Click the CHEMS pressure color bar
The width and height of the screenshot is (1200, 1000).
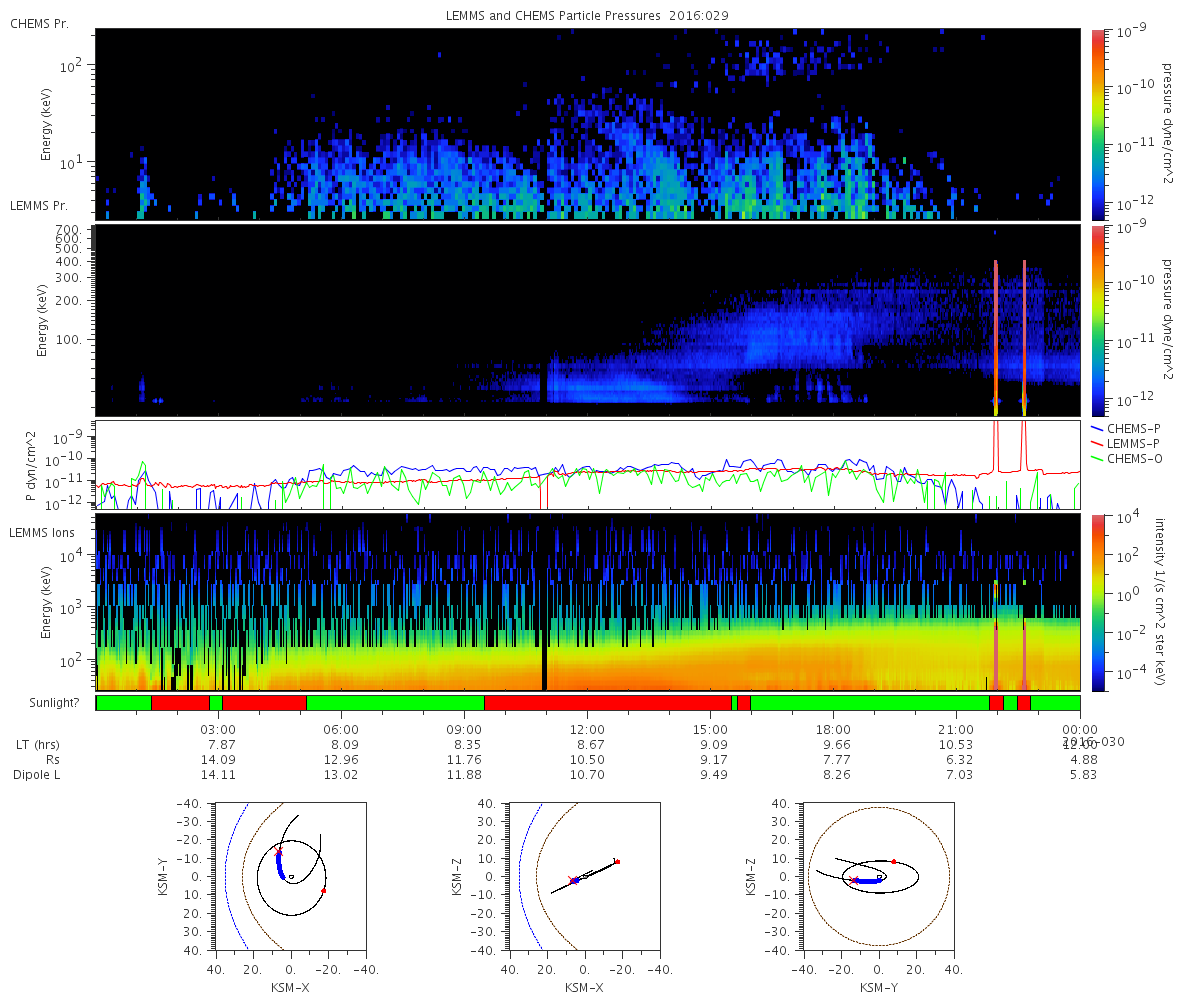click(x=1097, y=124)
